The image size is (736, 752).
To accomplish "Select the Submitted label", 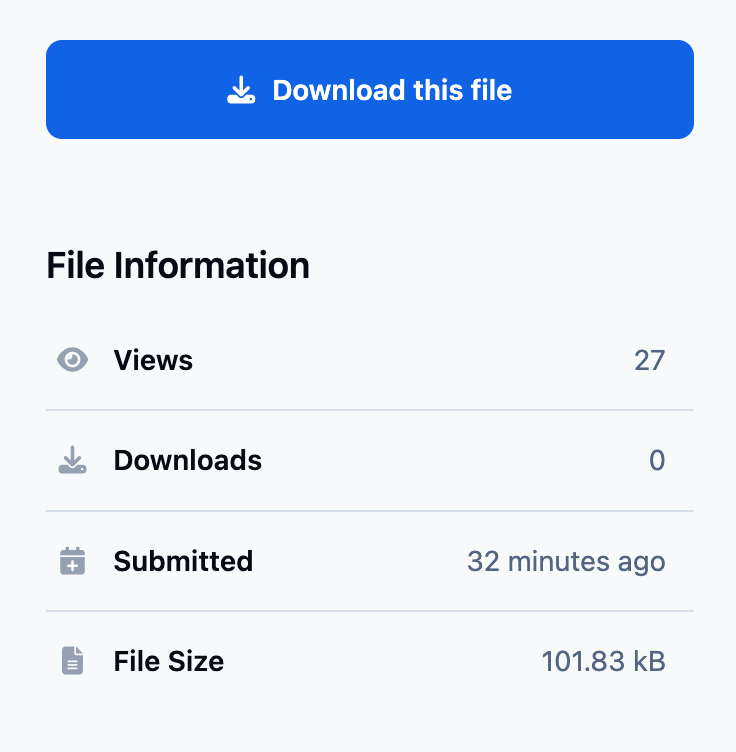I will (183, 561).
